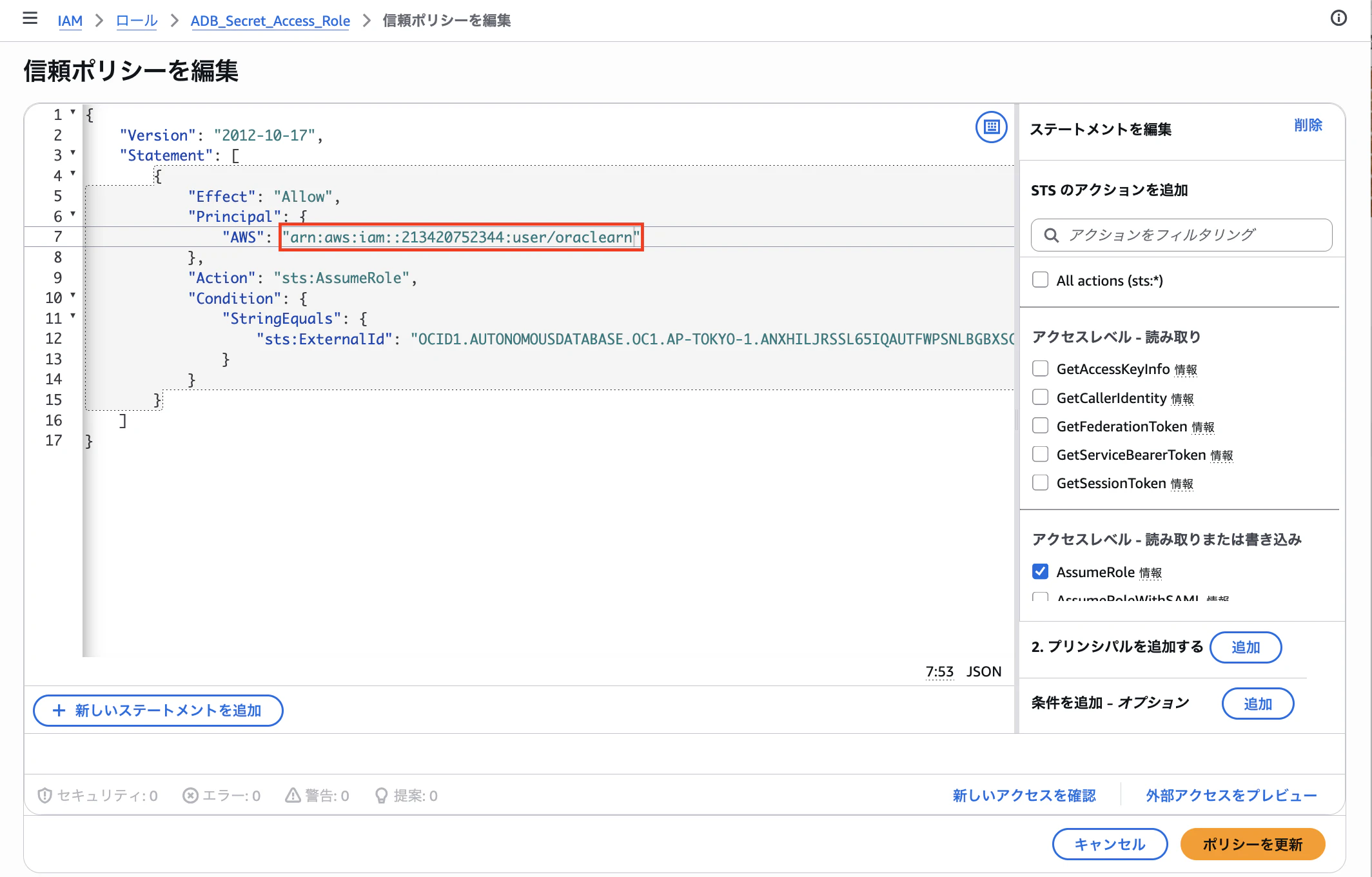The height and width of the screenshot is (877, 1372).
Task: Click the editor keyboard shortcuts icon
Action: pyautogui.click(x=991, y=127)
